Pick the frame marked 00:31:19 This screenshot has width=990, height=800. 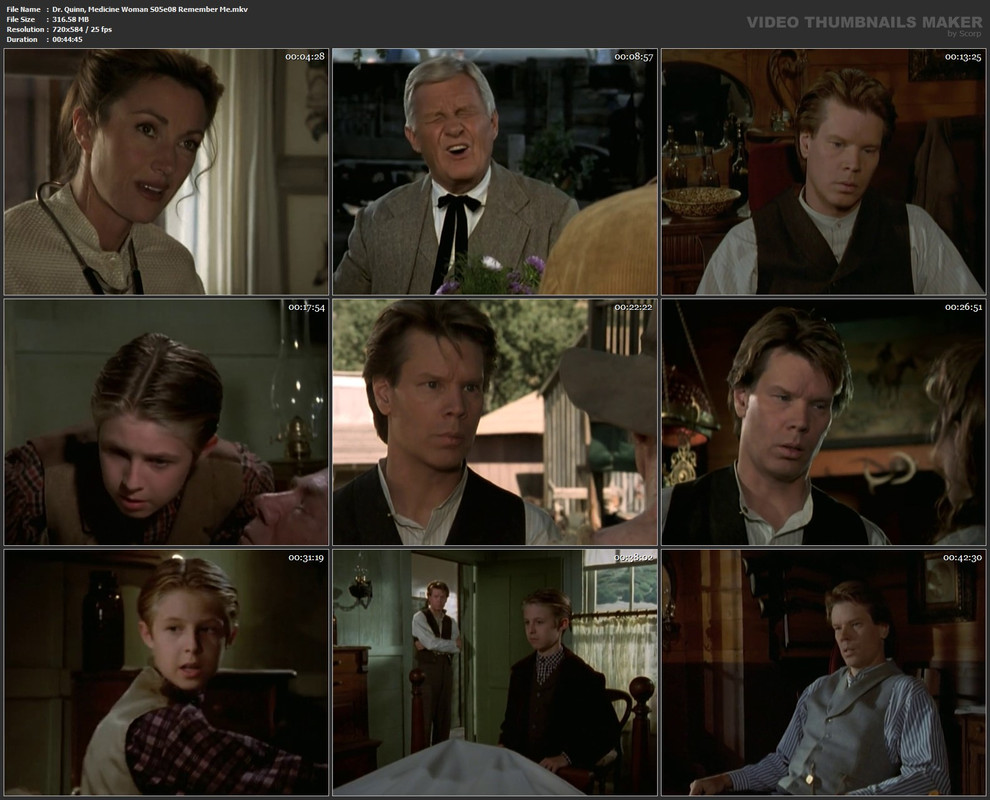tap(166, 672)
